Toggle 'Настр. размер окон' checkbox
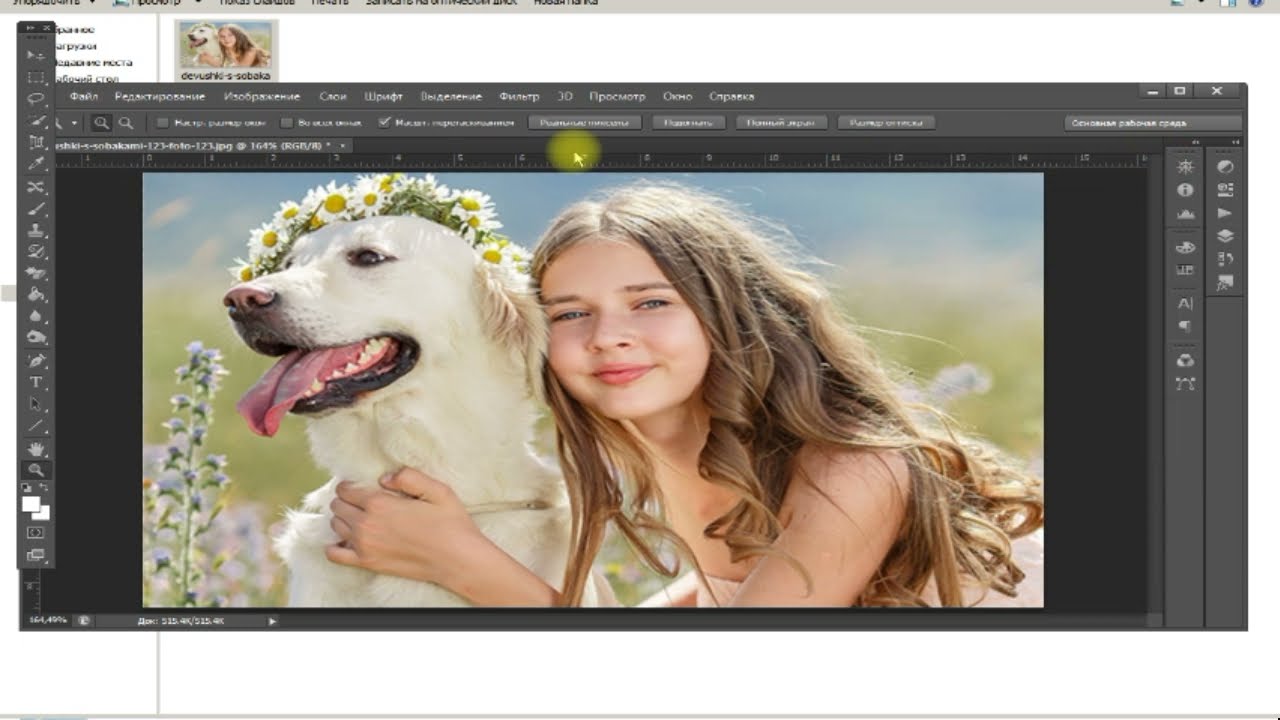Screen dimensions: 1280x720 point(164,123)
